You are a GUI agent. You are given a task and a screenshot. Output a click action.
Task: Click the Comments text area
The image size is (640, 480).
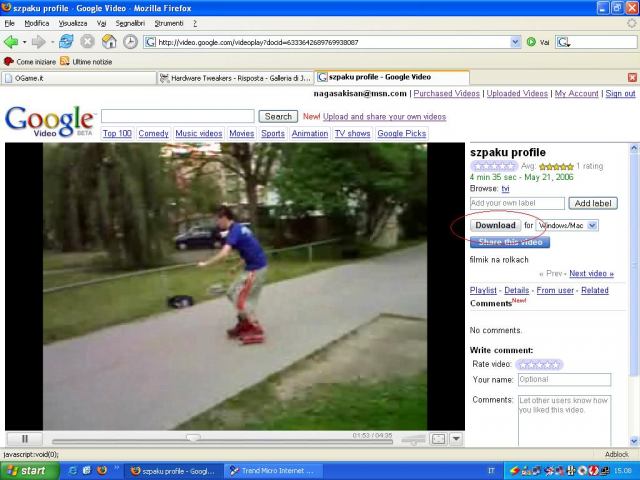coord(564,420)
